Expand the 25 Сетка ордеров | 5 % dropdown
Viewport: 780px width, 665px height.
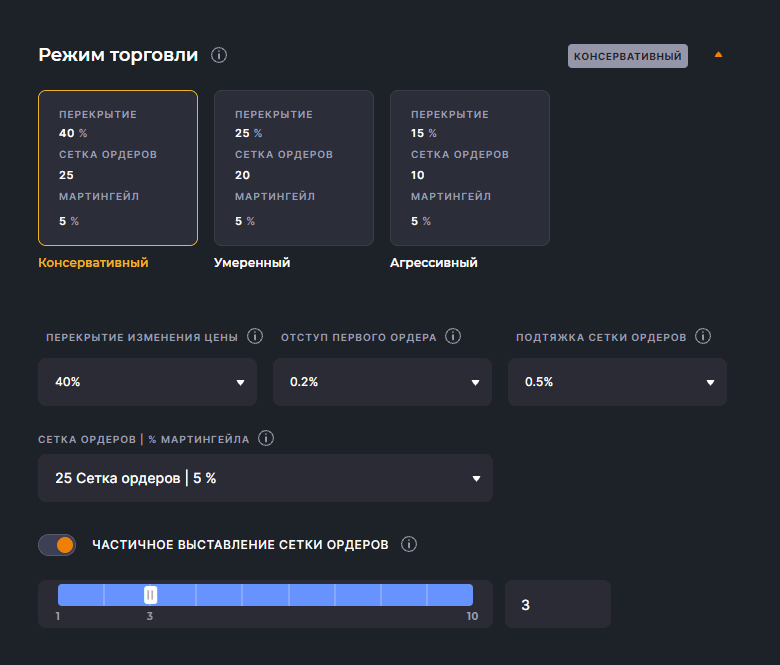tap(265, 478)
